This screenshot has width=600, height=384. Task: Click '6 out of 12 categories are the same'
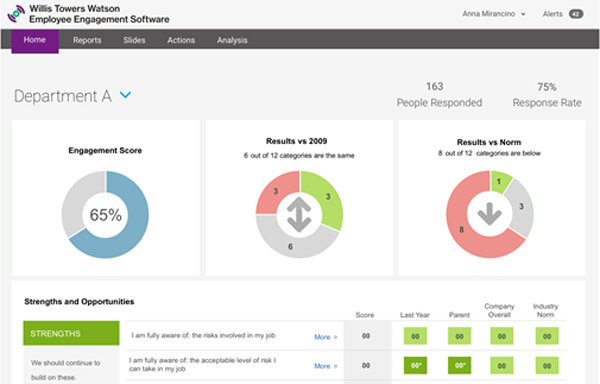(299, 155)
